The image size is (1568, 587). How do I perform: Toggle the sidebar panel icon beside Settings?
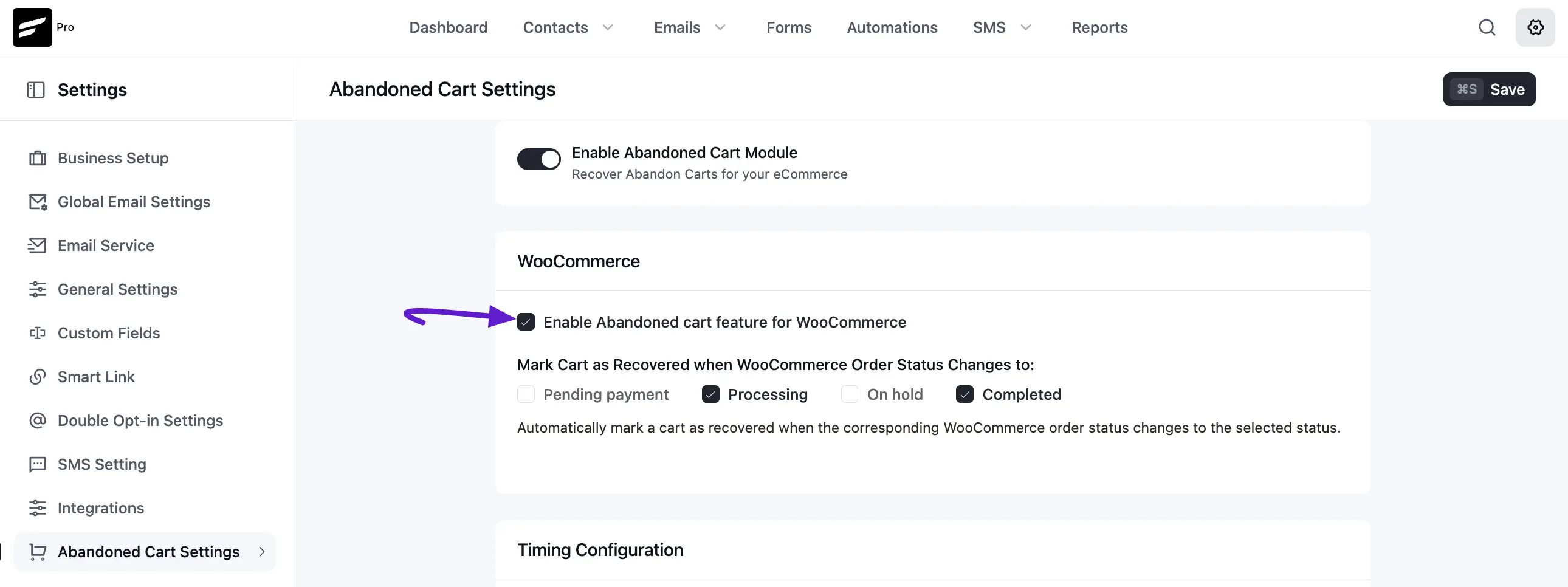(36, 90)
